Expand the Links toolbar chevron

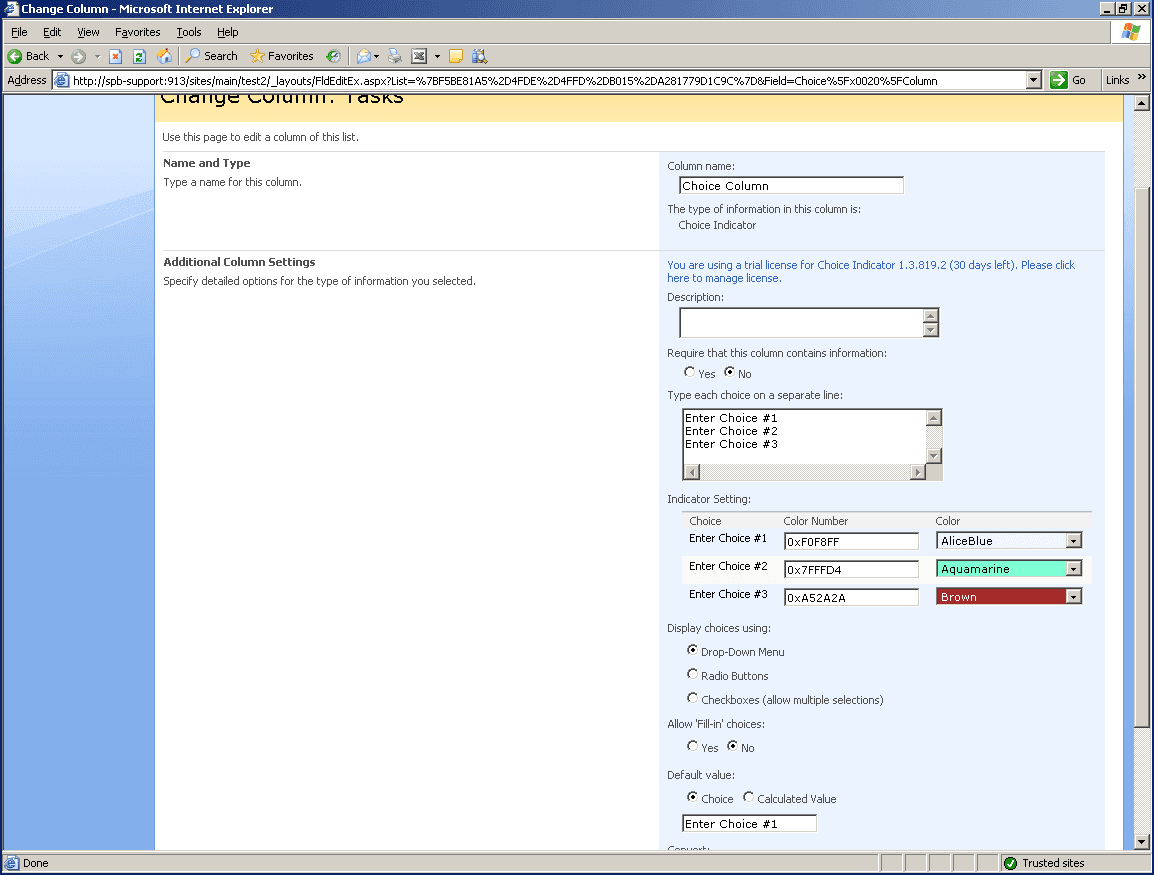point(1141,77)
